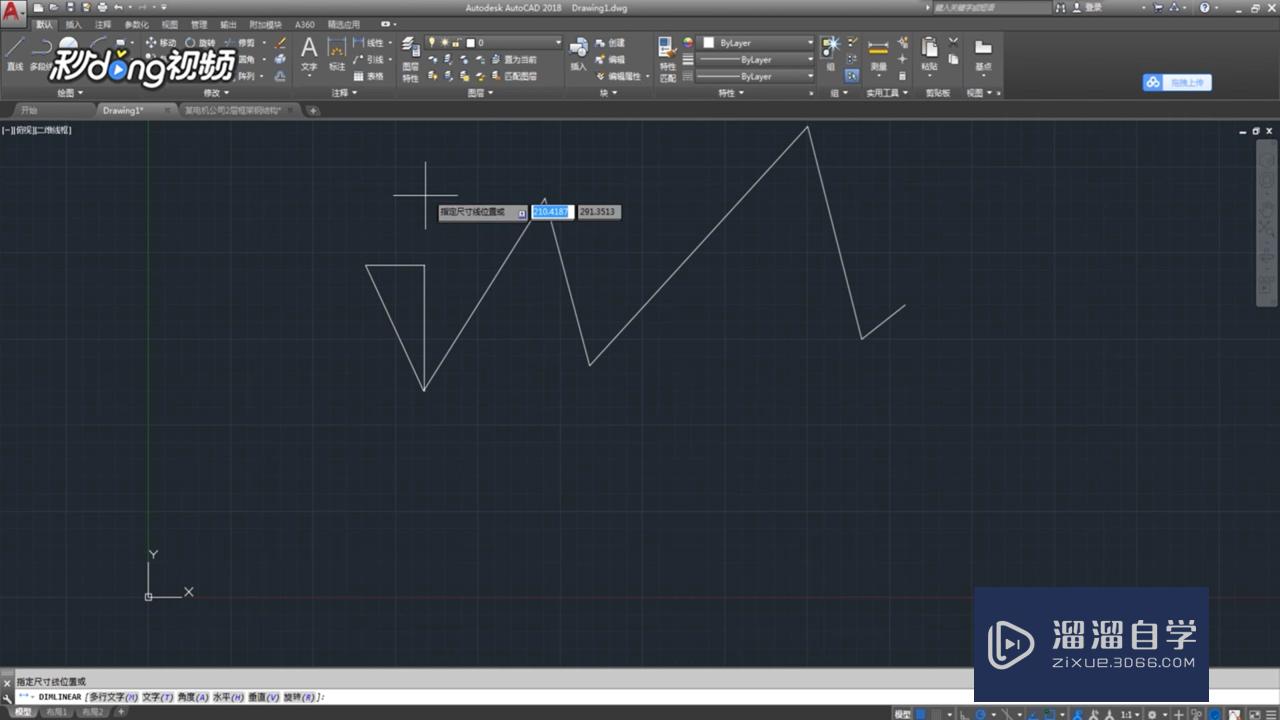The width and height of the screenshot is (1280, 720).
Task: Click the Dimension (标注) tool
Action: (337, 55)
